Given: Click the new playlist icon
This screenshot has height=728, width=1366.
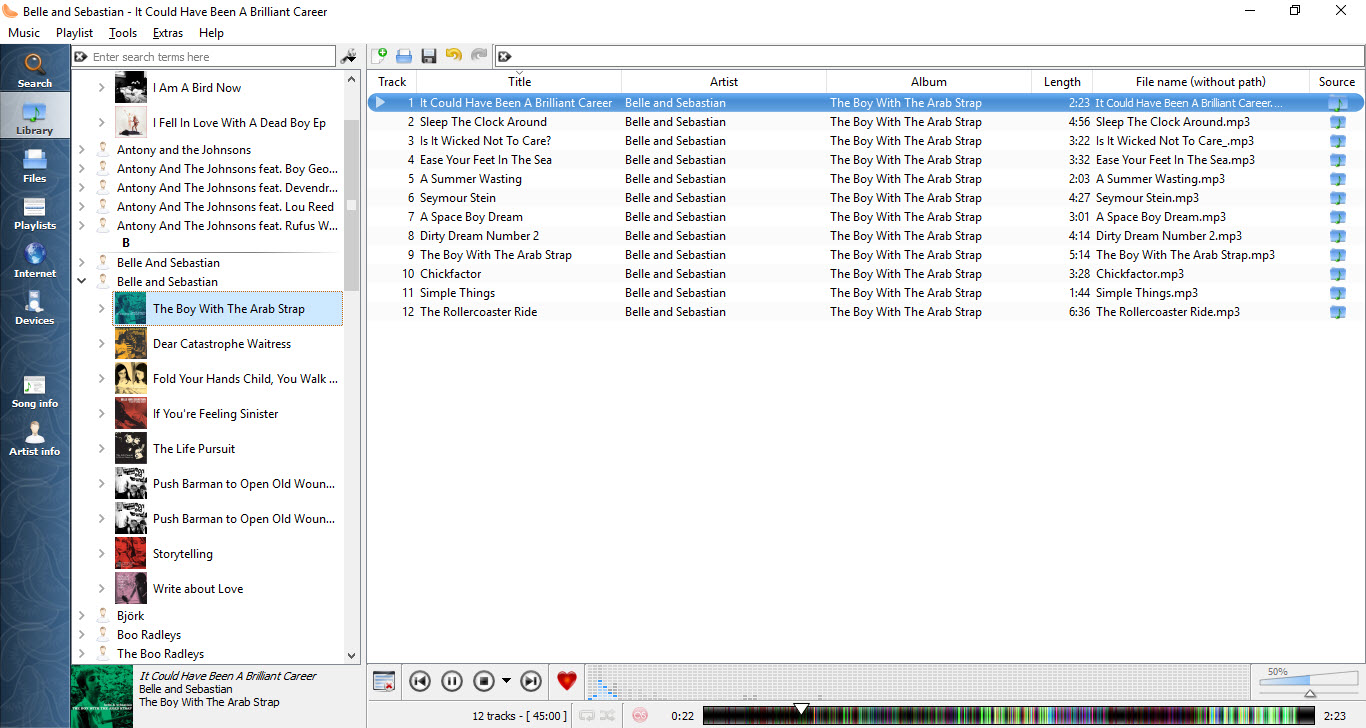Looking at the screenshot, I should (x=380, y=56).
